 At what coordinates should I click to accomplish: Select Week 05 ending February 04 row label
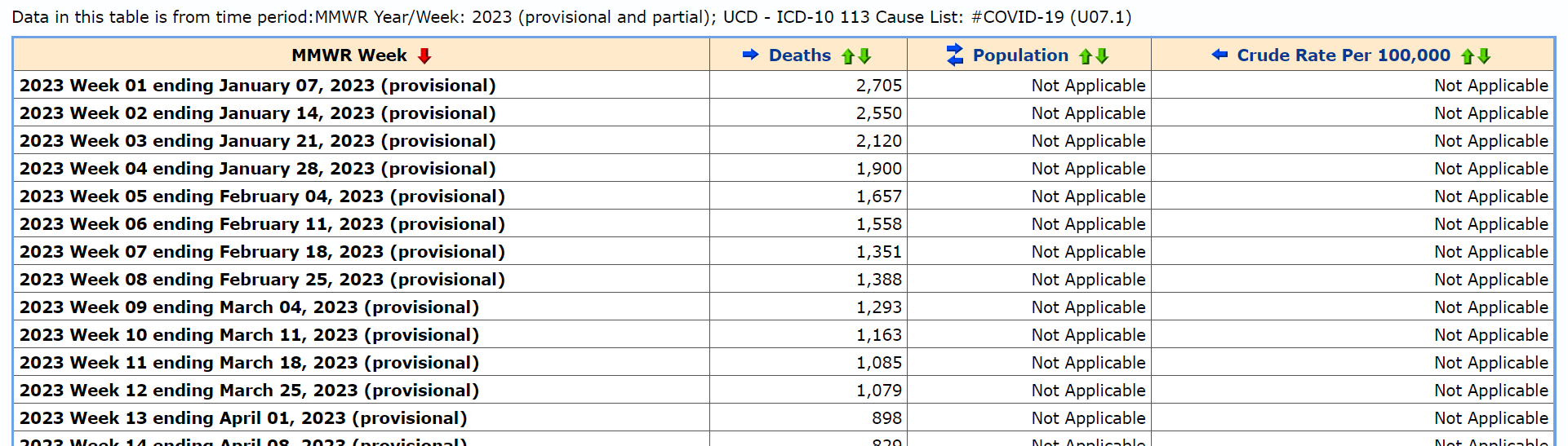(262, 197)
